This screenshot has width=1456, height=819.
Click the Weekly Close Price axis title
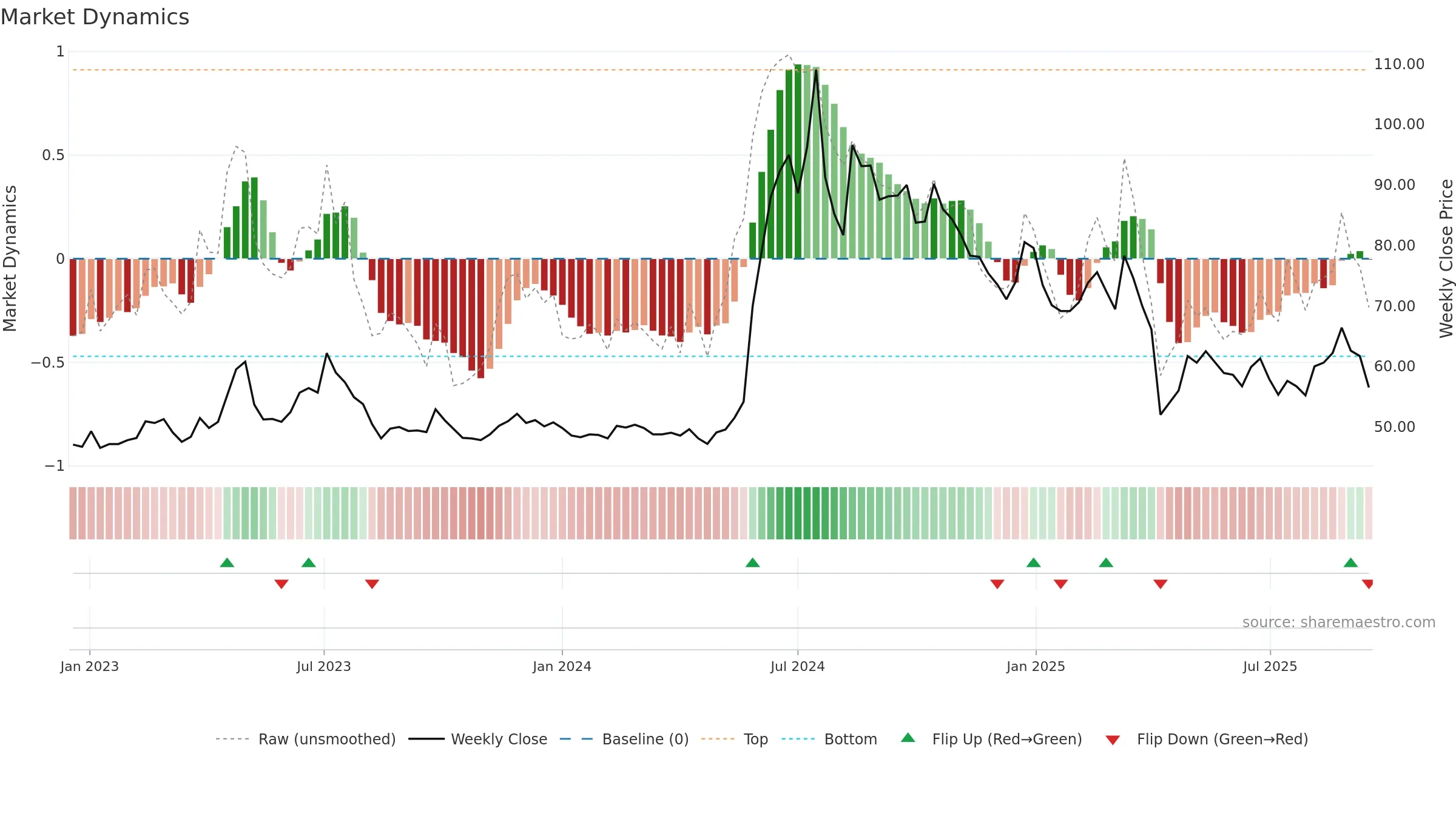(x=1446, y=258)
